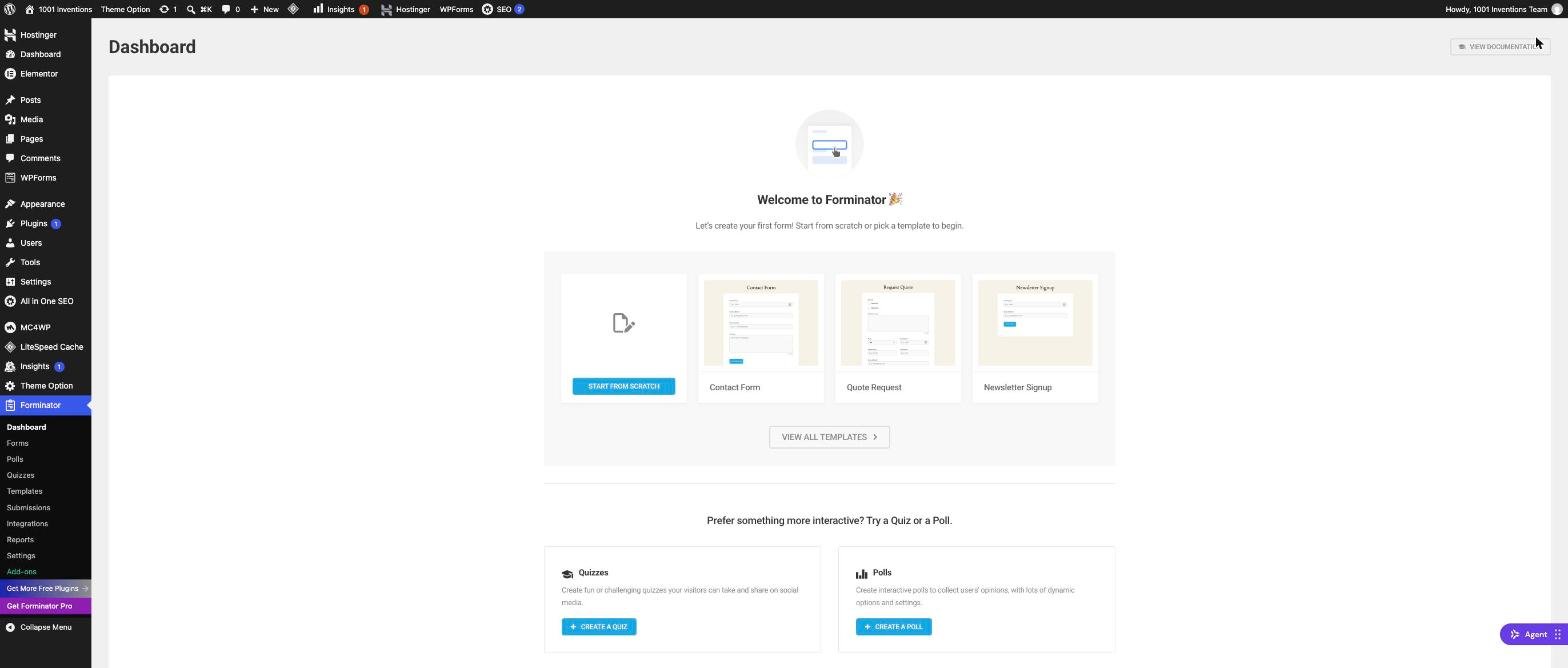Select the Contact Form template thumbnail
The height and width of the screenshot is (668, 1568).
pos(761,323)
